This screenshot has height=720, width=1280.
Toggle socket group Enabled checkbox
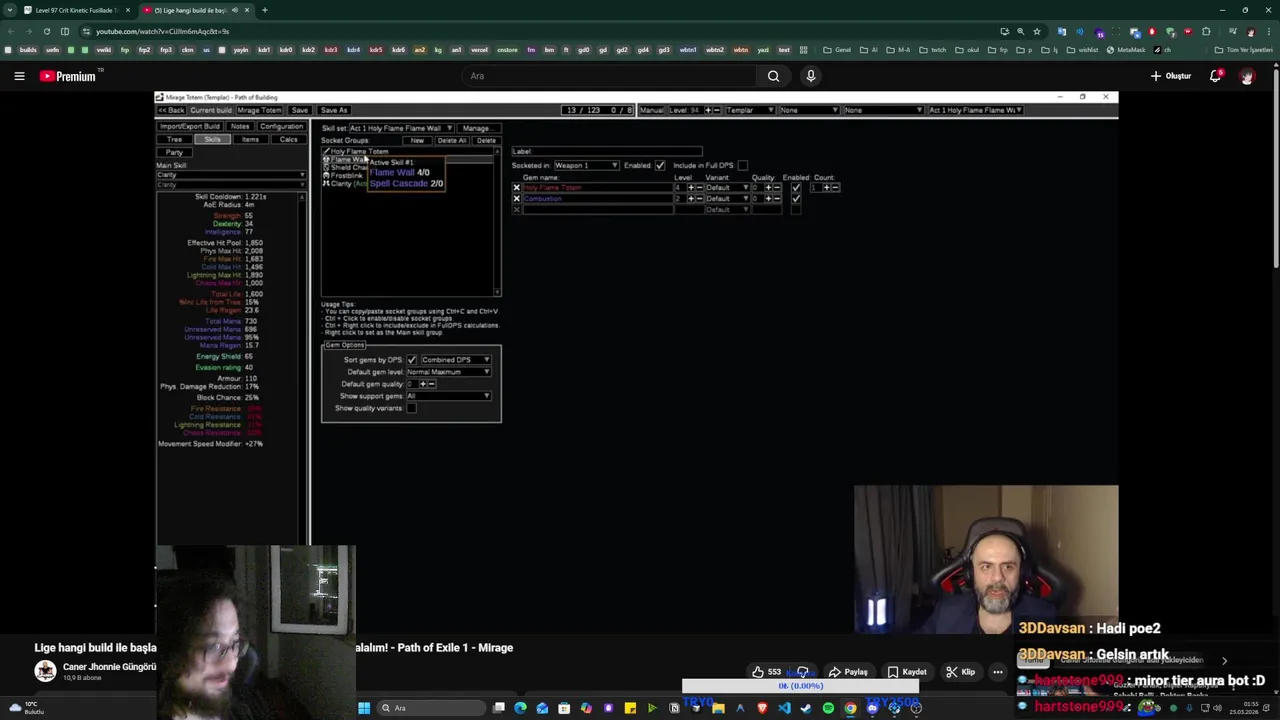coord(659,165)
